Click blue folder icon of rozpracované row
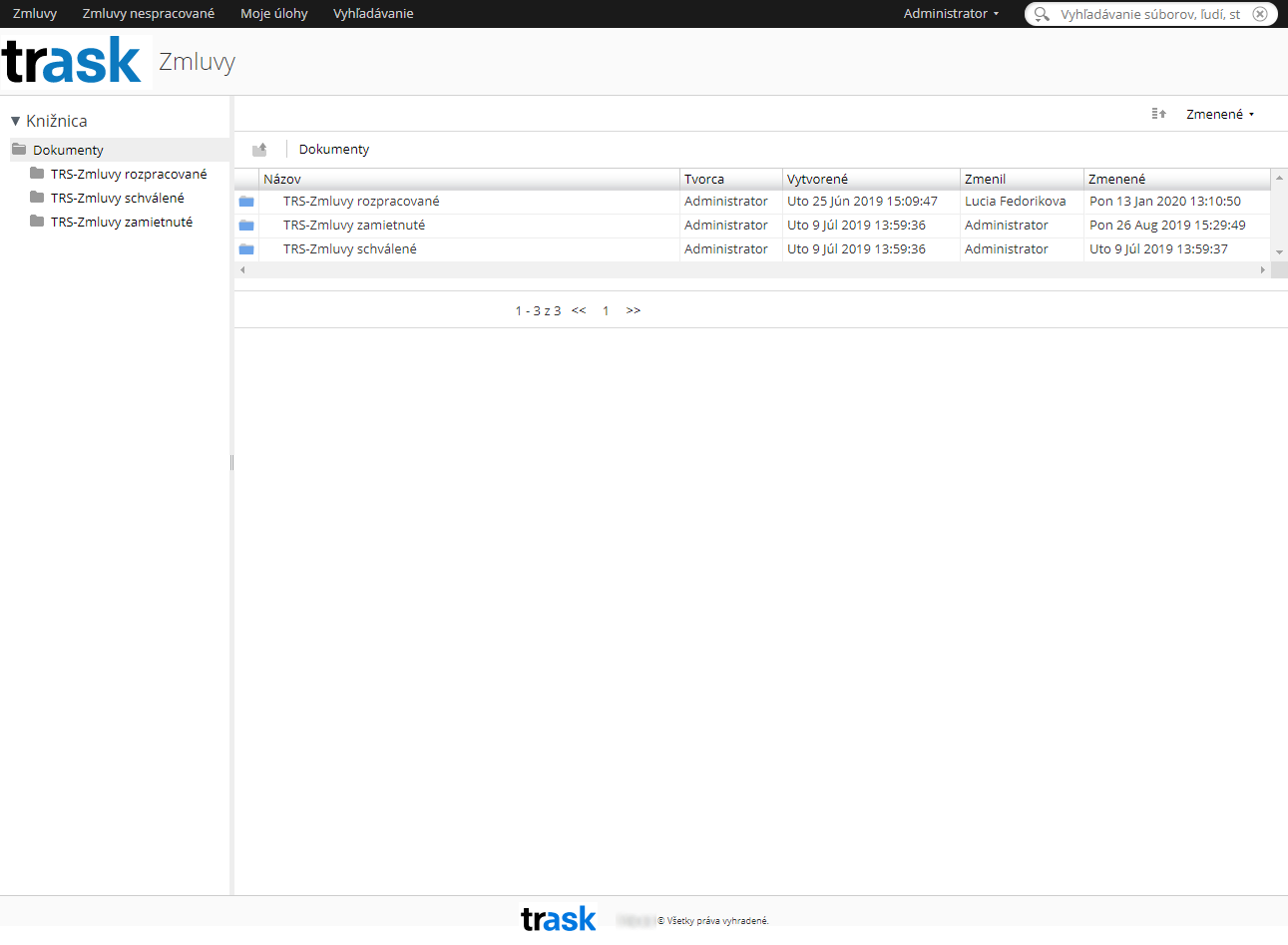Image resolution: width=1288 pixels, height=945 pixels. point(246,202)
